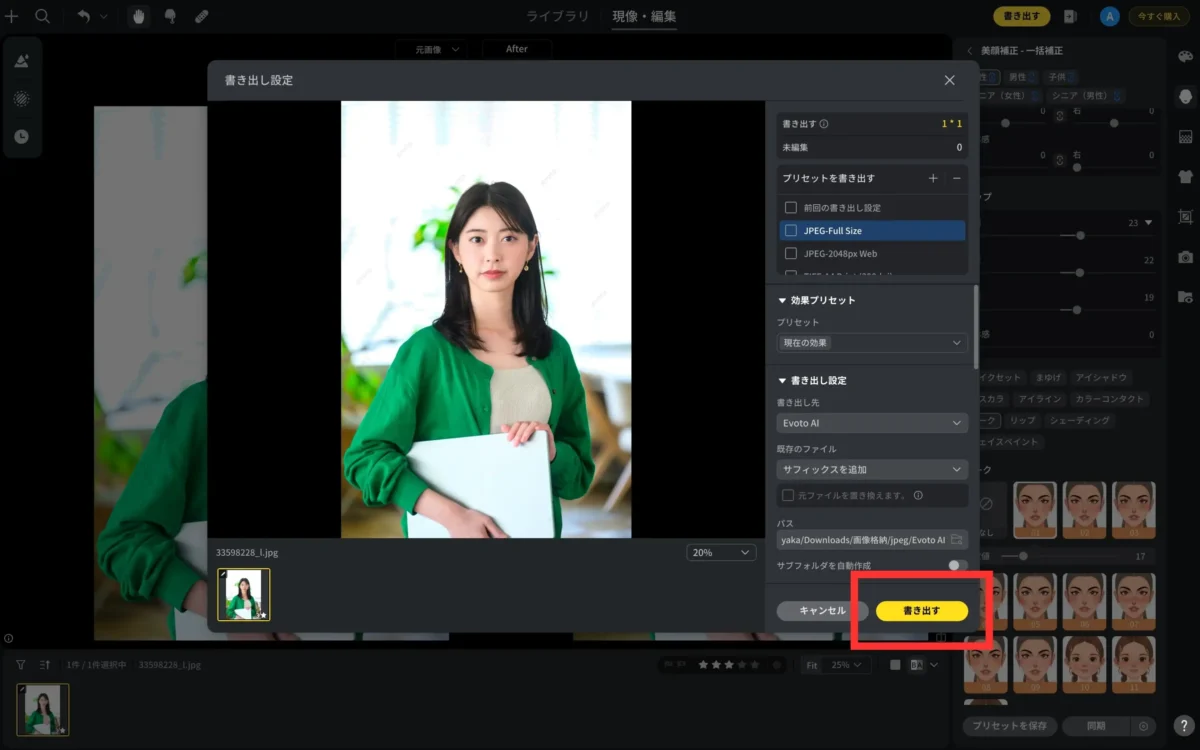Open the 20% zoom dropdown in dialog
This screenshot has width=1200, height=750.
721,552
